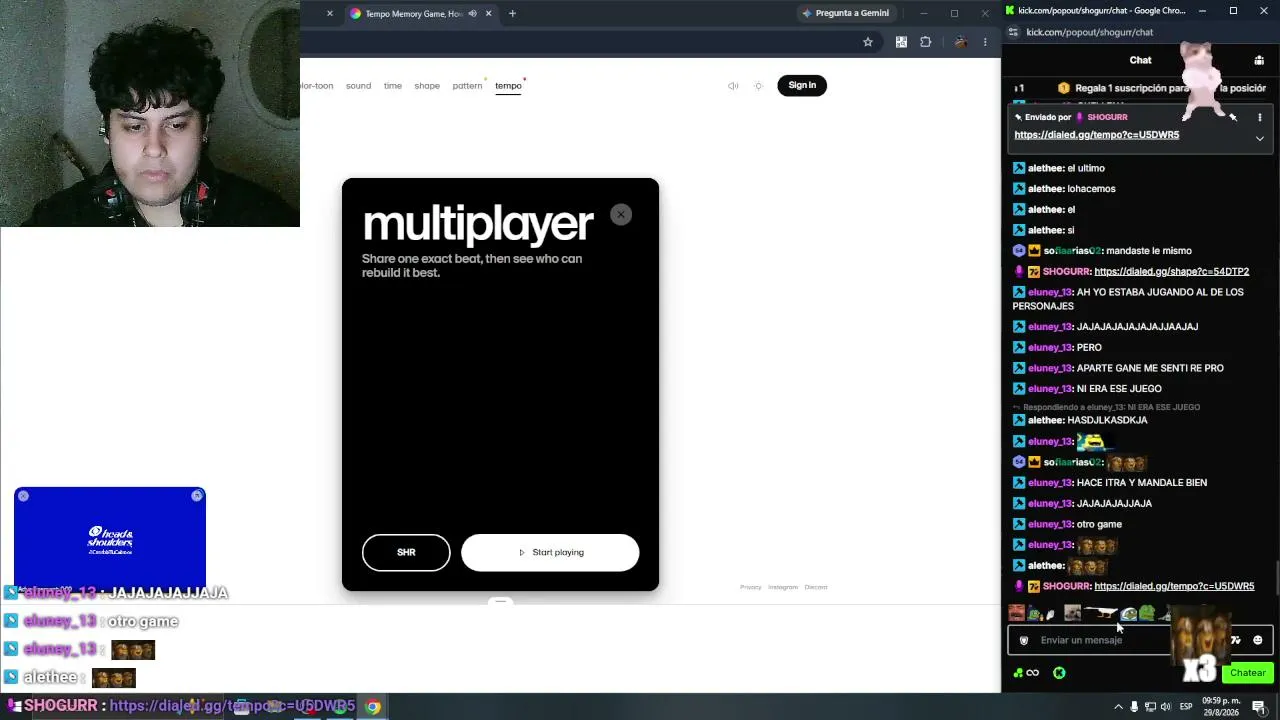Open the pattern game tab
Image resolution: width=1280 pixels, height=720 pixels.
467,86
